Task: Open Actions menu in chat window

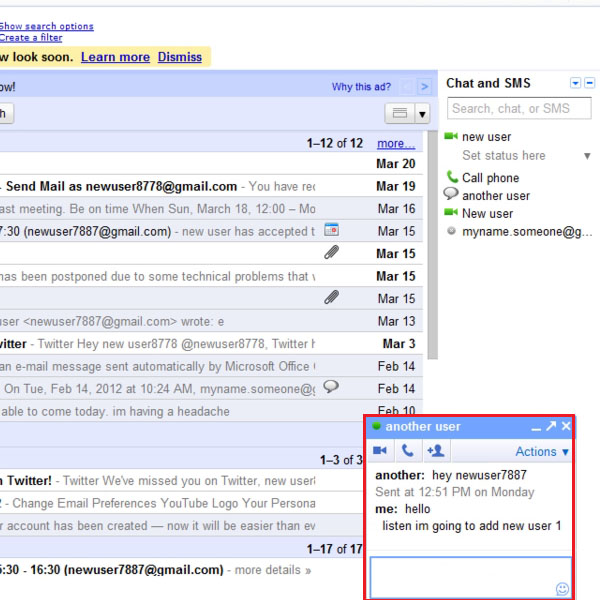Action: click(x=541, y=452)
